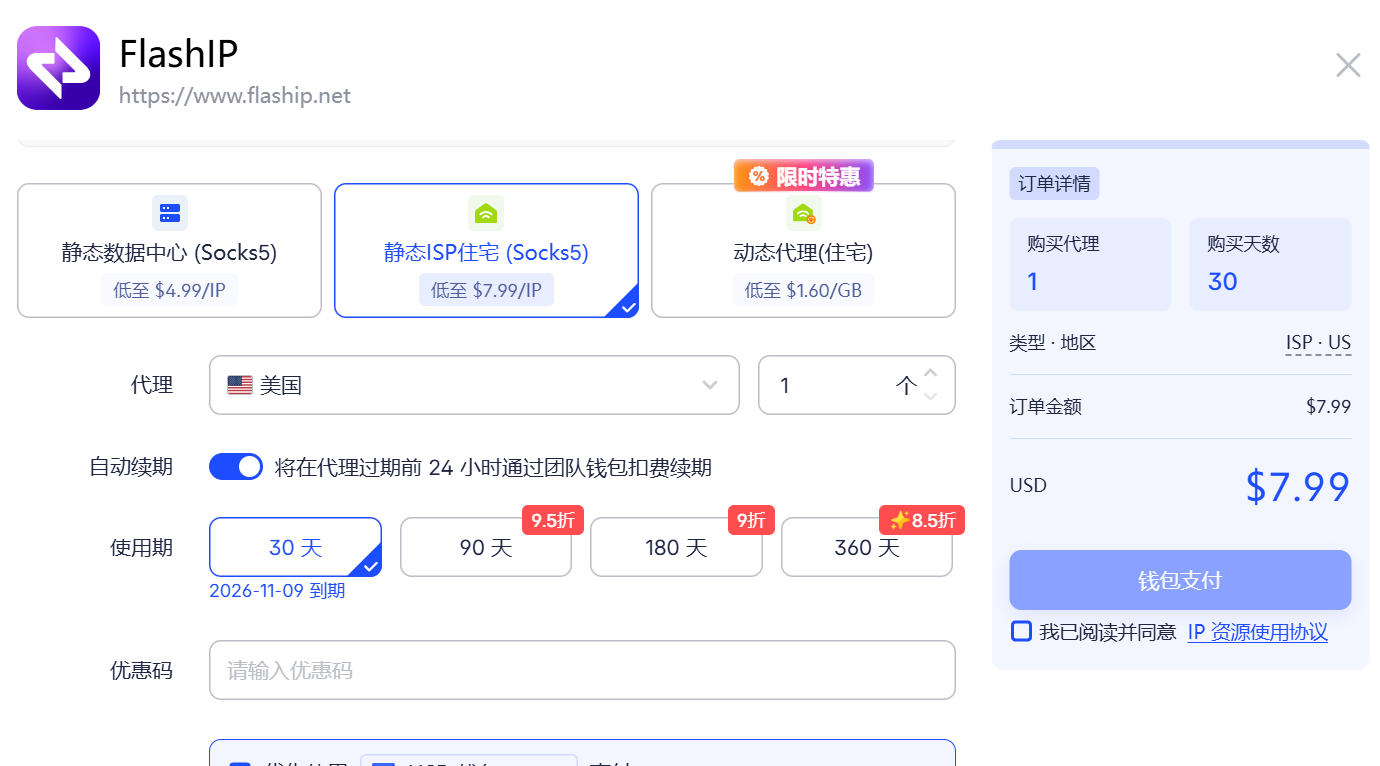1380x766 pixels.
Task: Click the large USD $7.99 total
Action: pos(1298,486)
